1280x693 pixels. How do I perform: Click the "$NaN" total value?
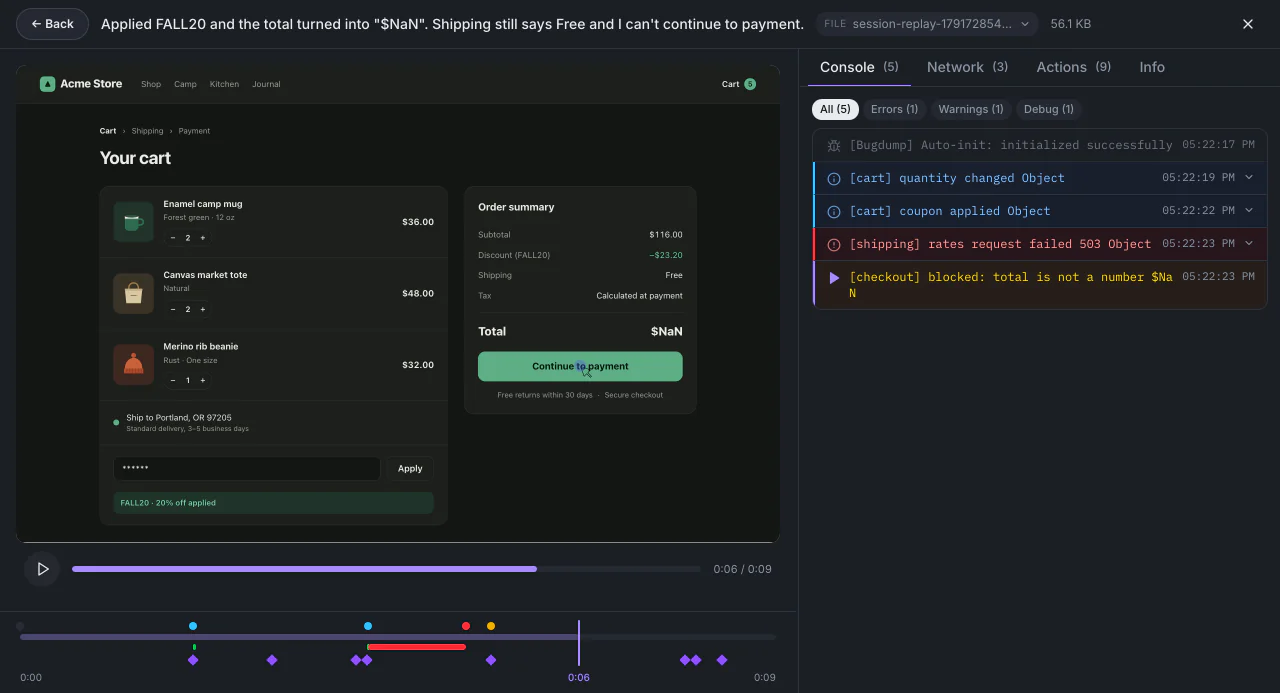[667, 331]
